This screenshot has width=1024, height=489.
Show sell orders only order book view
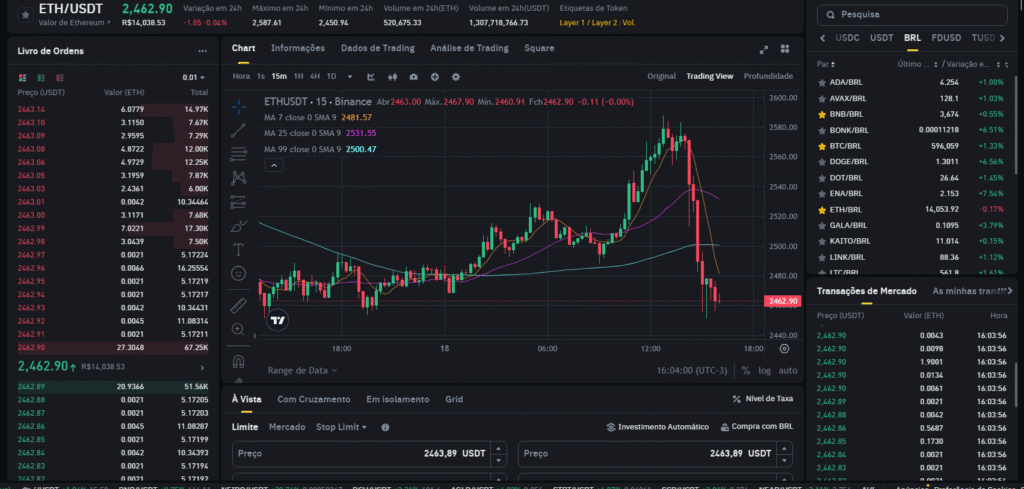coord(60,78)
